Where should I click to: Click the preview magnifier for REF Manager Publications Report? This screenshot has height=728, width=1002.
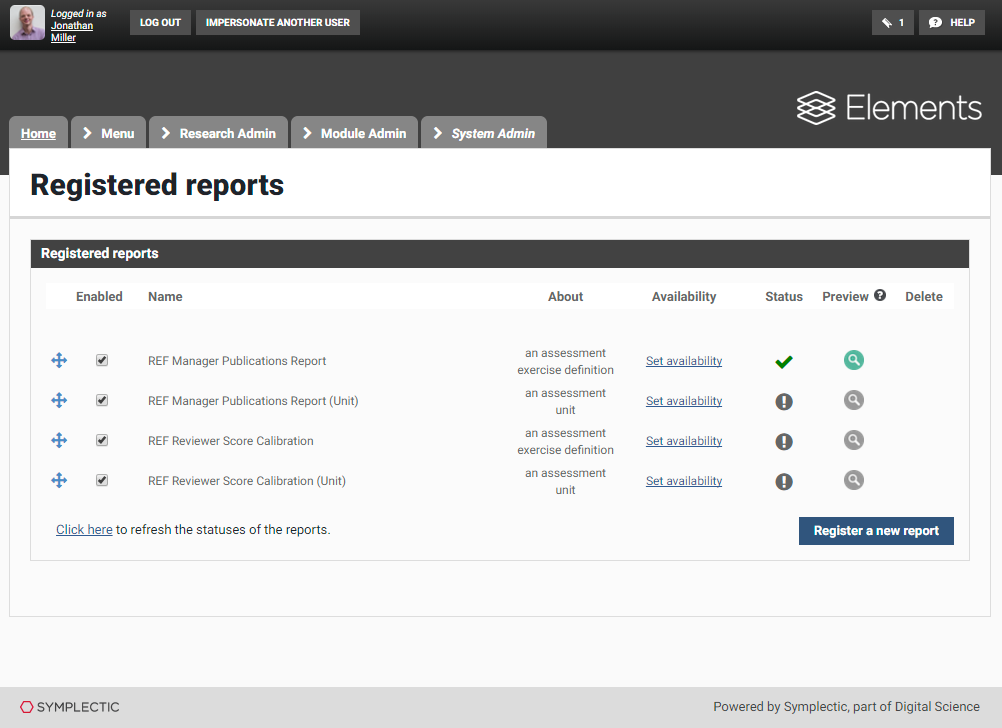click(853, 360)
